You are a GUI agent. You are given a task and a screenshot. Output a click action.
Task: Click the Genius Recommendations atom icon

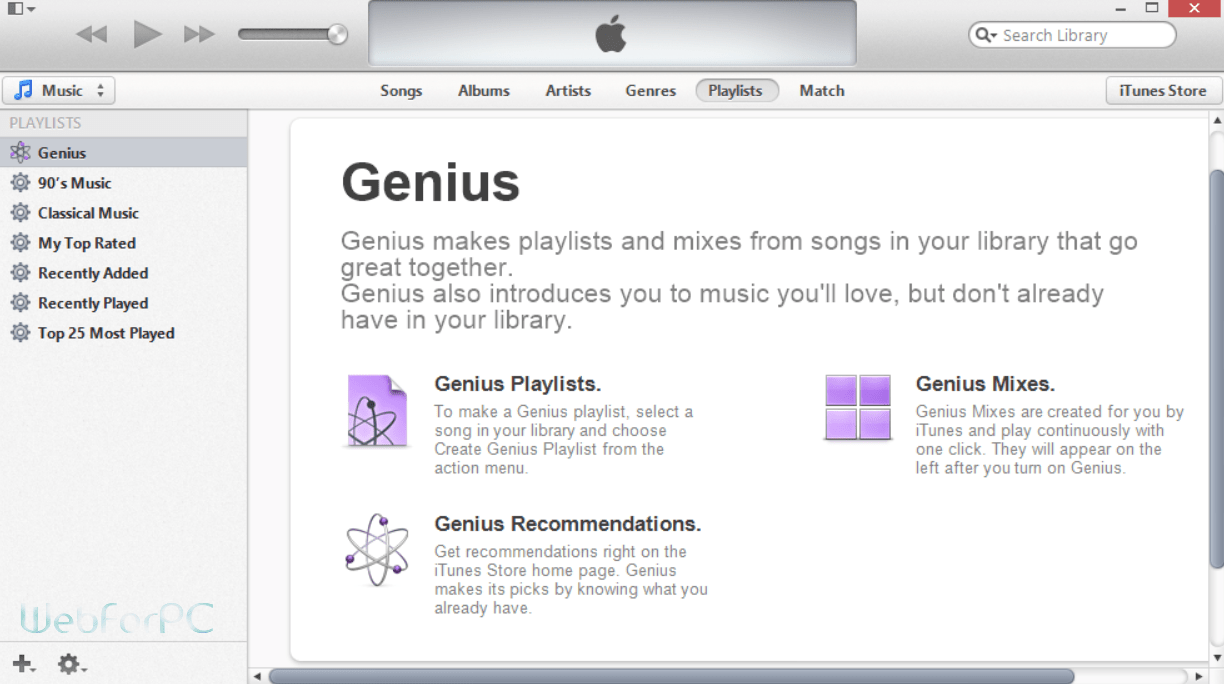click(377, 550)
